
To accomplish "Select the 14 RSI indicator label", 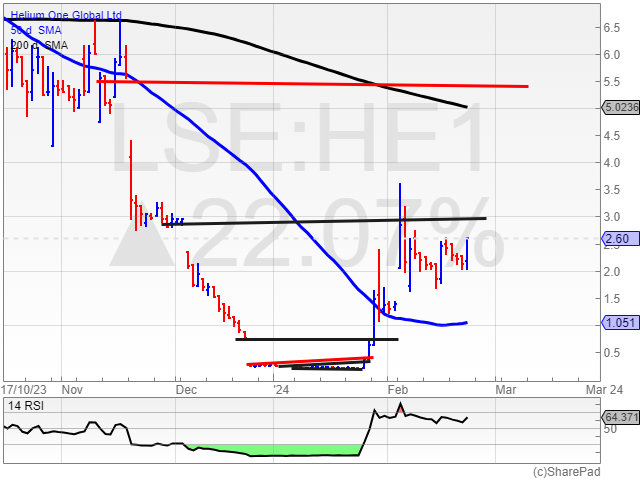I will point(26,406).
